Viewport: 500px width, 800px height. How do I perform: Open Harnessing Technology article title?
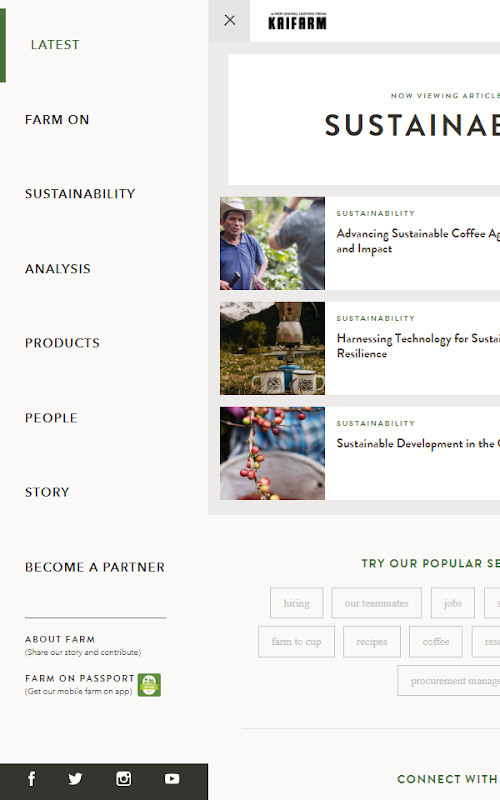[x=418, y=346]
